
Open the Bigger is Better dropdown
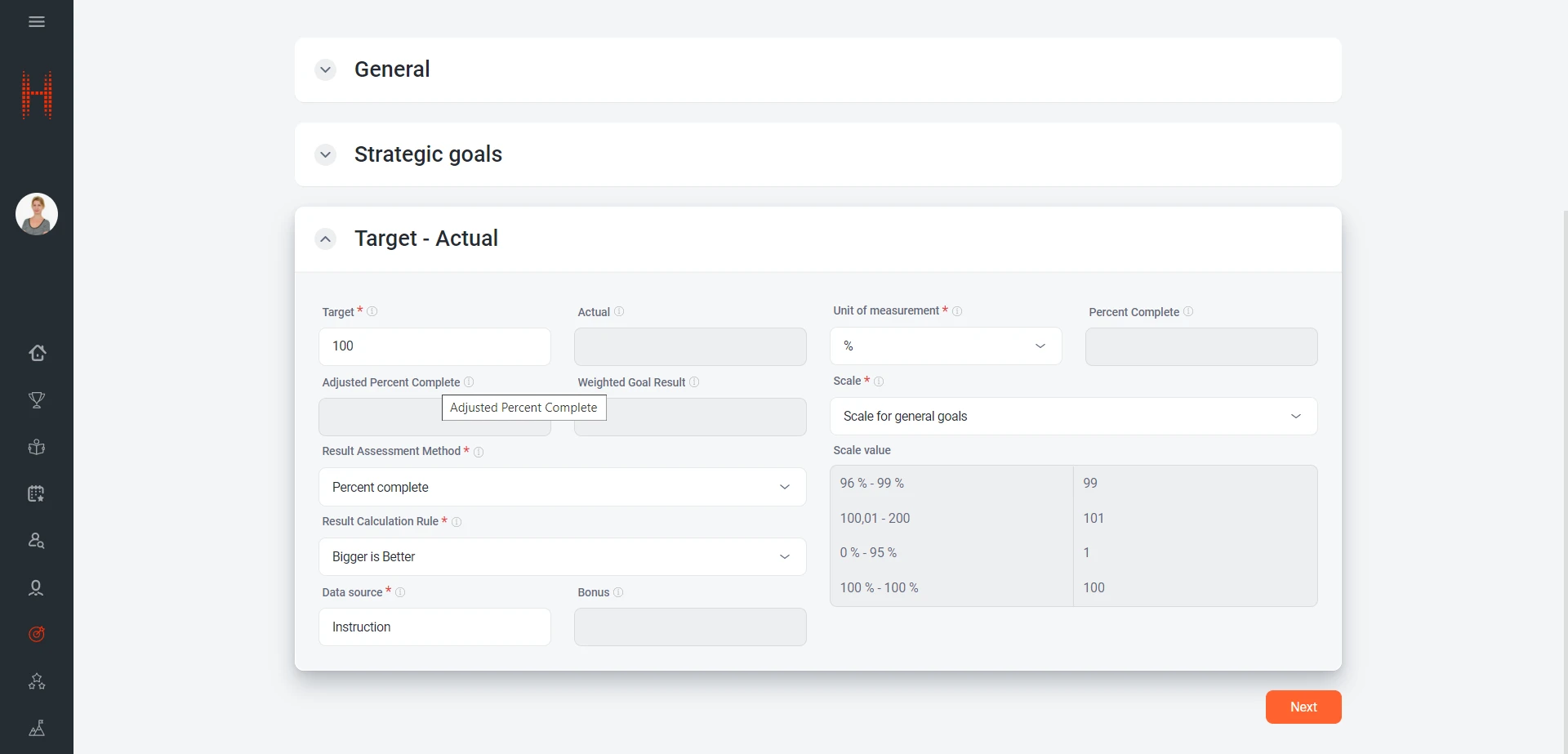click(x=562, y=557)
